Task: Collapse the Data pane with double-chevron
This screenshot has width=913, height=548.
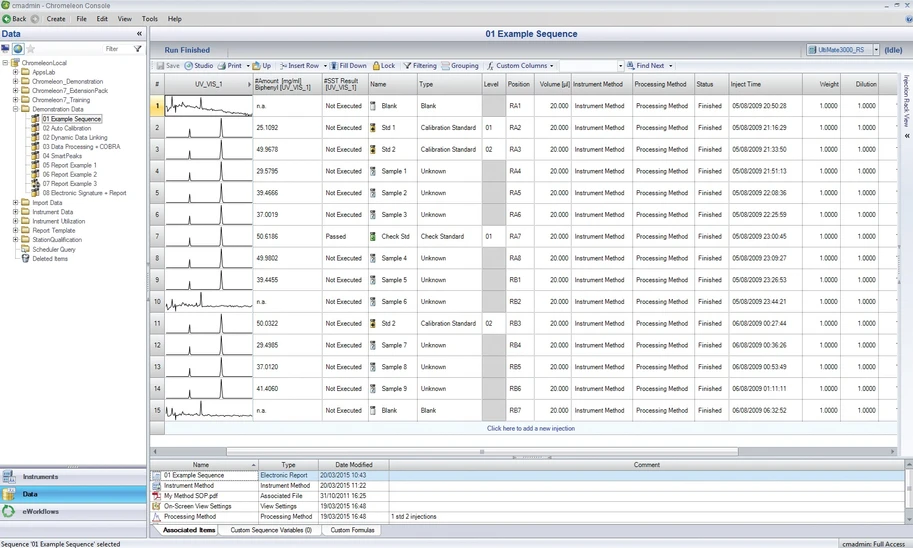Action: click(x=139, y=34)
